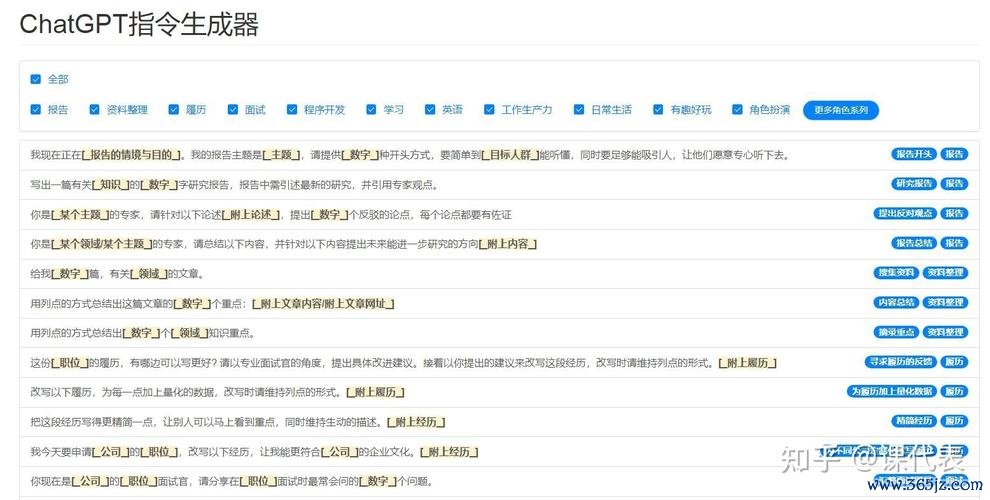Click the 资料整理 tag beside 摘录重点
This screenshot has height=500, width=990.
(x=945, y=332)
